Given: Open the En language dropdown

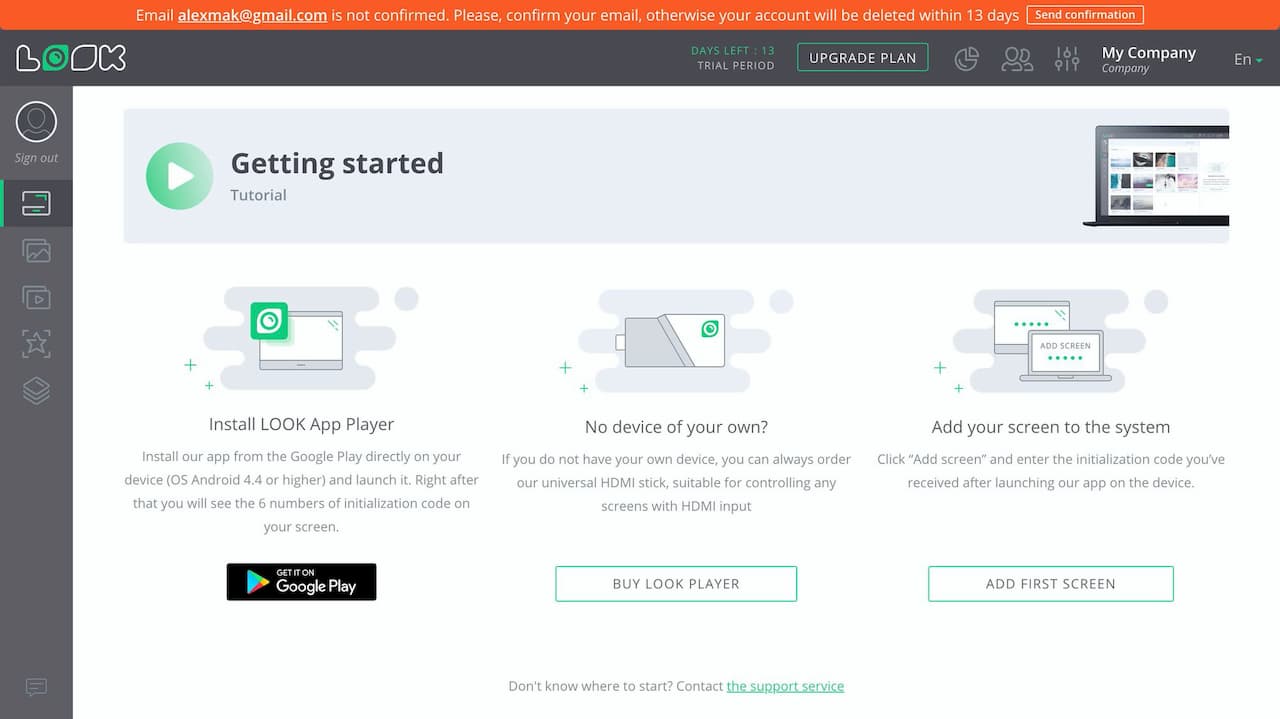Looking at the screenshot, I should click(x=1248, y=60).
